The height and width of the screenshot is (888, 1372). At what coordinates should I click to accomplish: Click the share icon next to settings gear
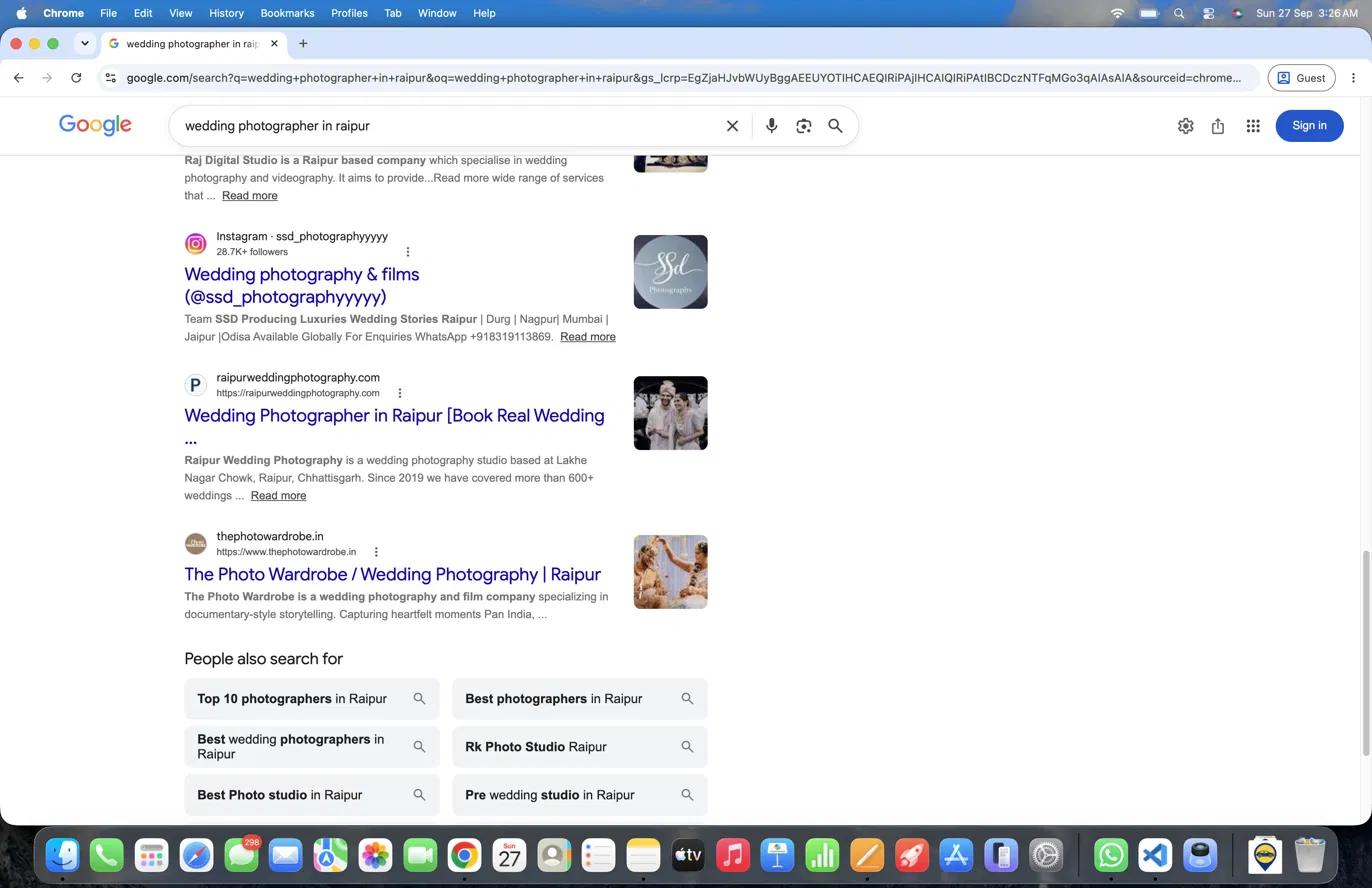point(1218,126)
